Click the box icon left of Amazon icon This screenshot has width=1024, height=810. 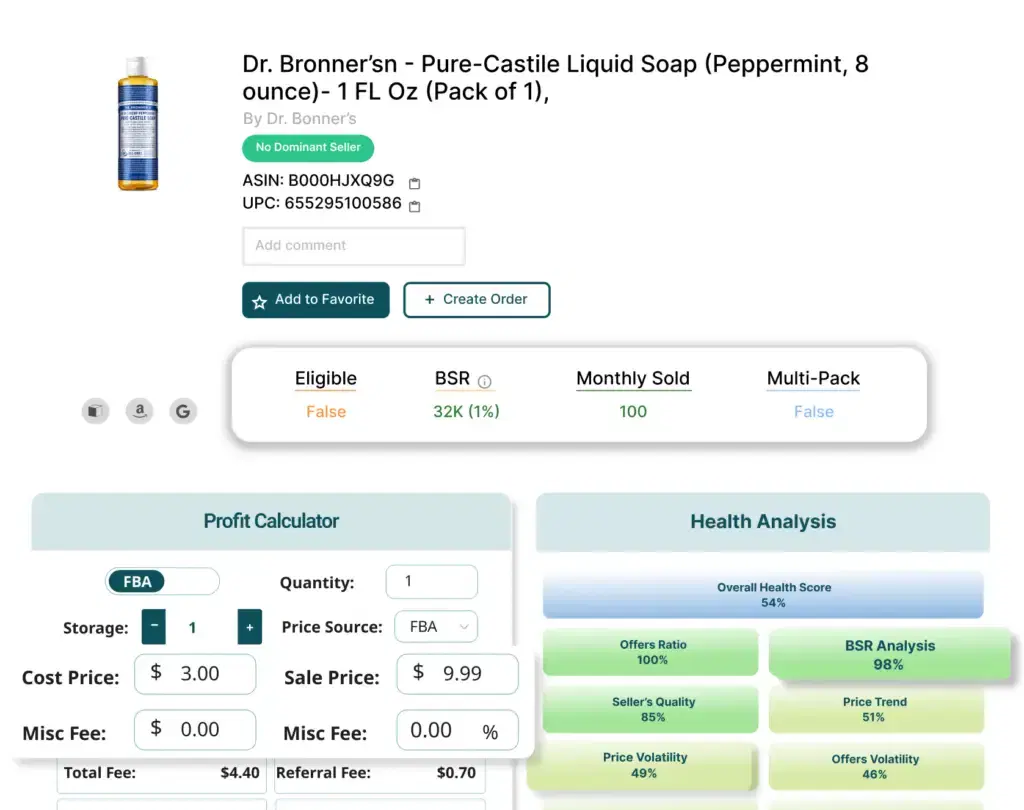(x=95, y=411)
